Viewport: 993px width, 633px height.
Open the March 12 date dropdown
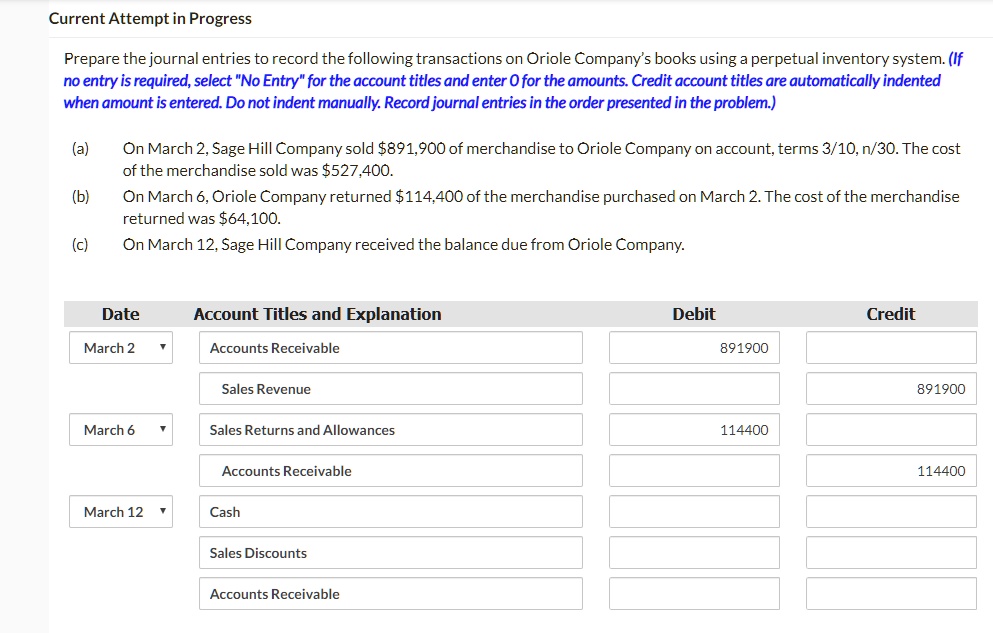point(121,512)
